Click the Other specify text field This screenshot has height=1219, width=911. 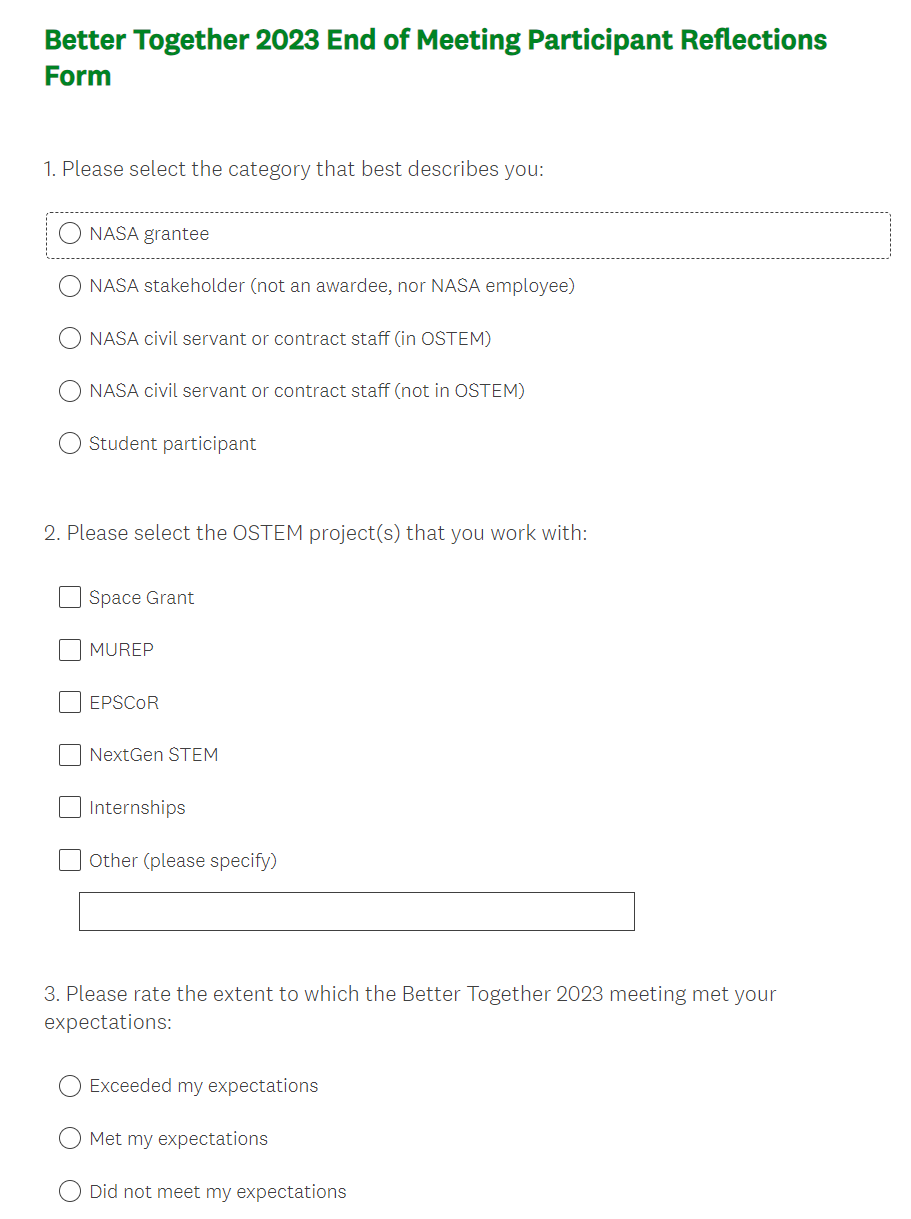click(356, 912)
